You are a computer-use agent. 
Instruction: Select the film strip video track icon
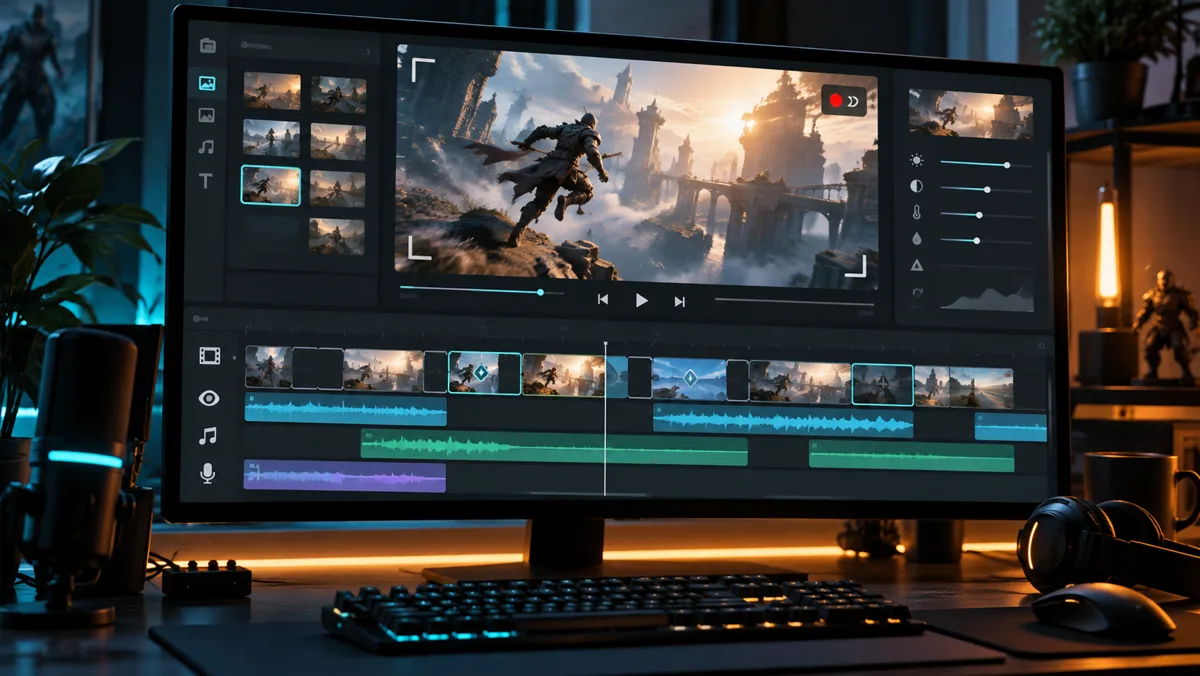click(209, 355)
